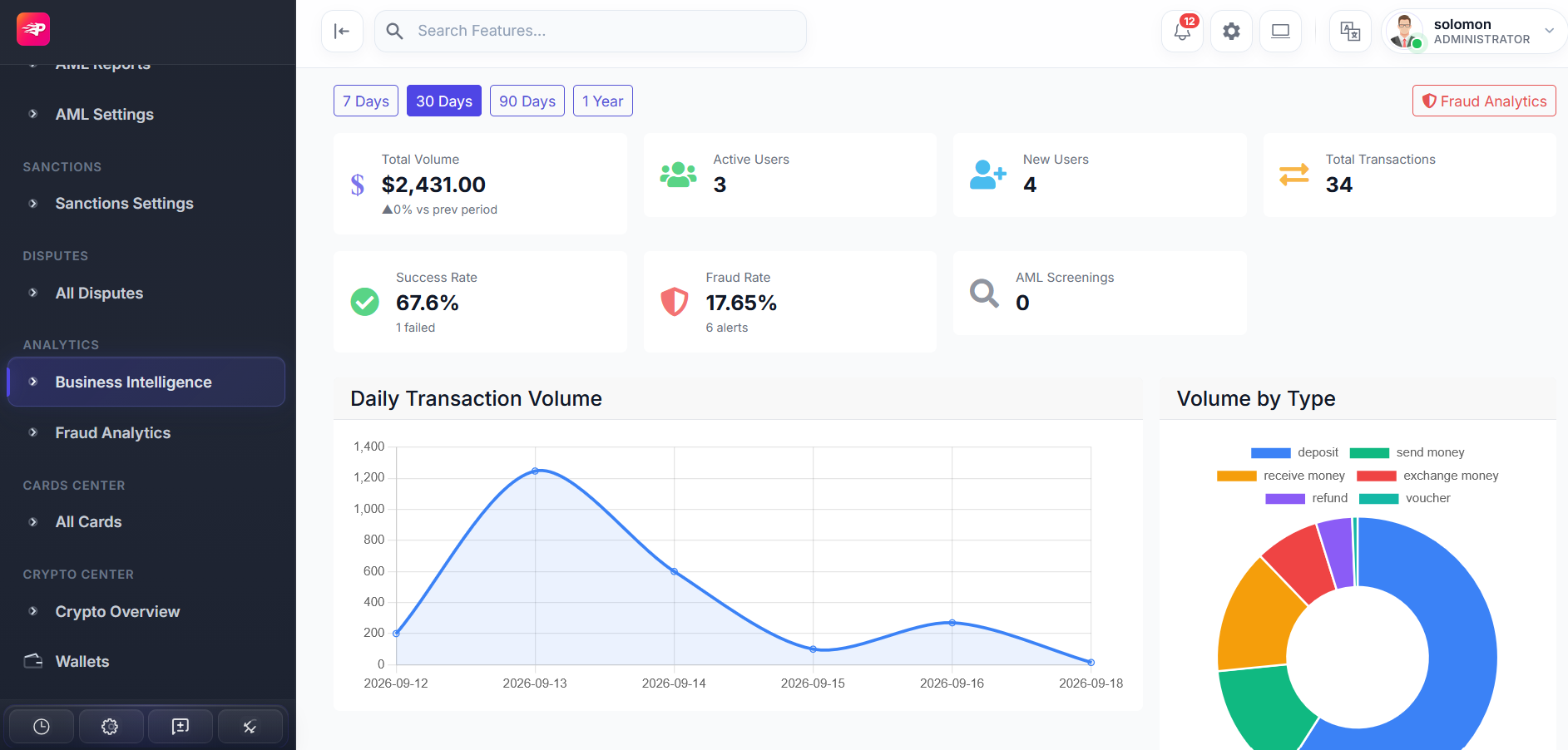1568x750 pixels.
Task: Toggle voucher series in legend
Action: click(x=1404, y=498)
